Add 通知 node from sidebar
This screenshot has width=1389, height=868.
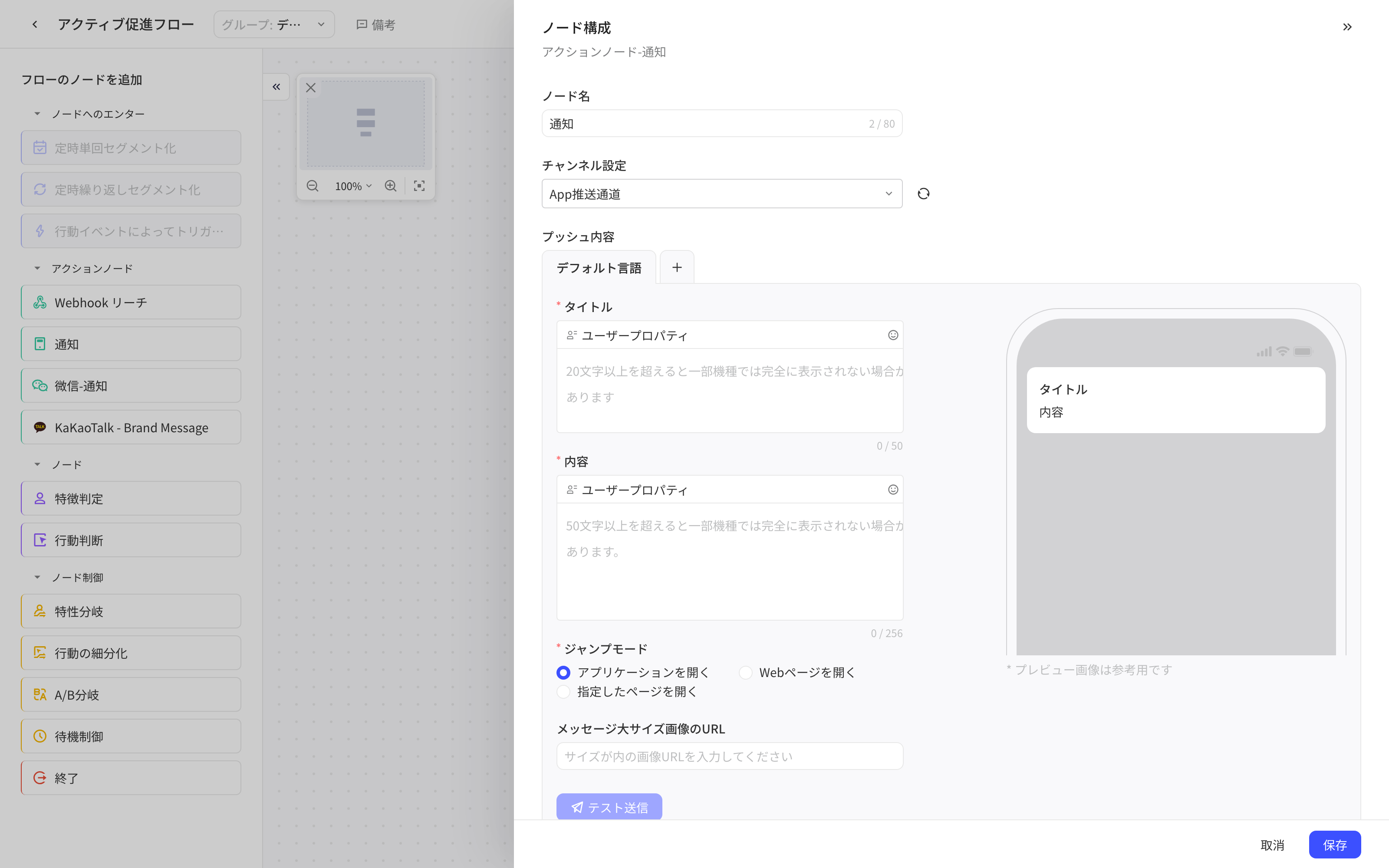(x=131, y=345)
